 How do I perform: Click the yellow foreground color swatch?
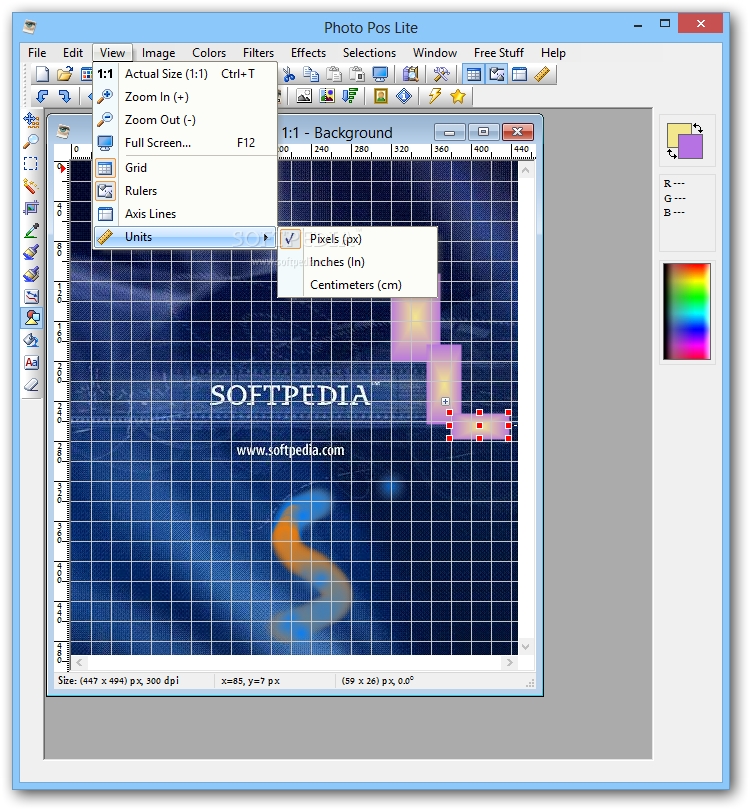click(674, 133)
